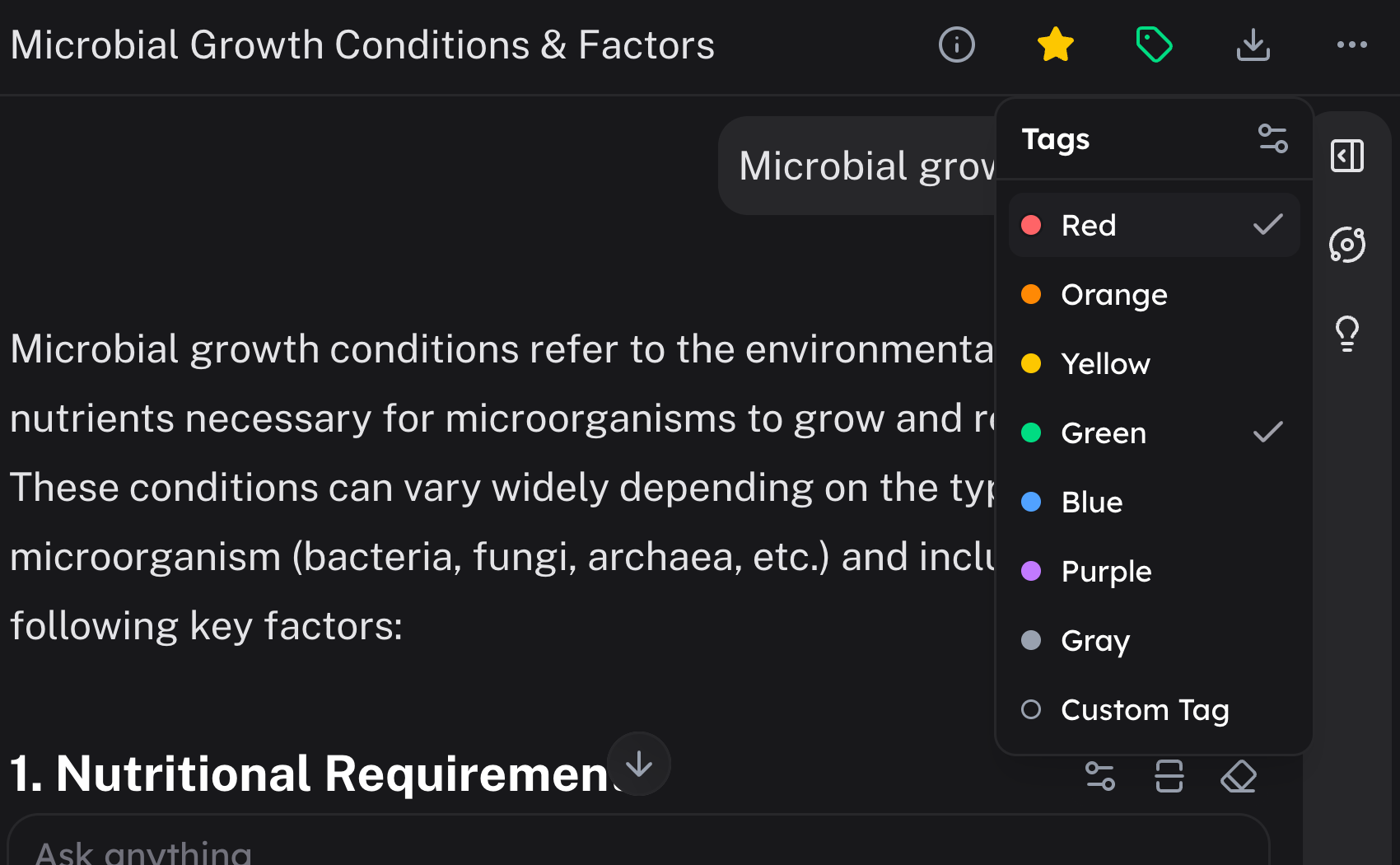
Task: Select the Yellow tag option
Action: [x=1105, y=364]
